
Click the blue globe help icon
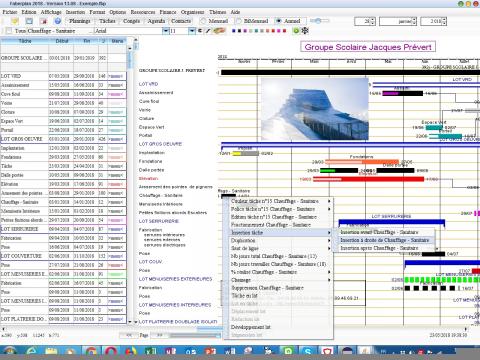[58, 21]
